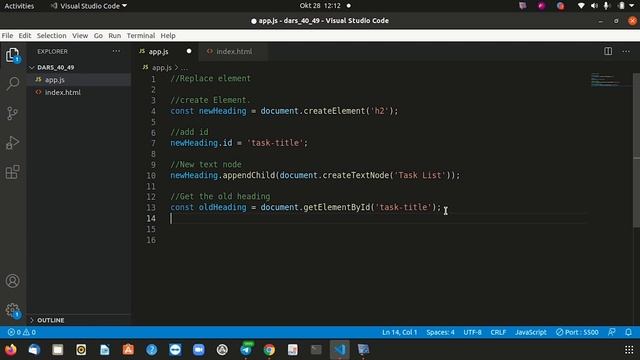This screenshot has height=360, width=640.
Task: Click the microphone icon in top bar
Action: click(607, 6)
